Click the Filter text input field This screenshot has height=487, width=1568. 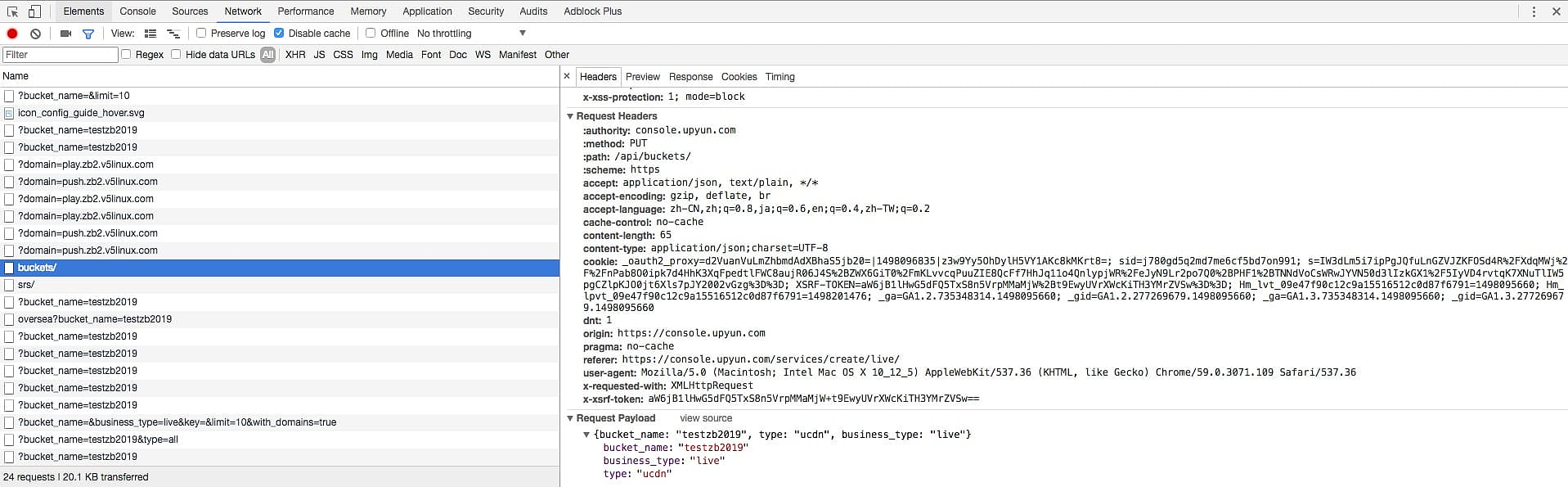[61, 55]
